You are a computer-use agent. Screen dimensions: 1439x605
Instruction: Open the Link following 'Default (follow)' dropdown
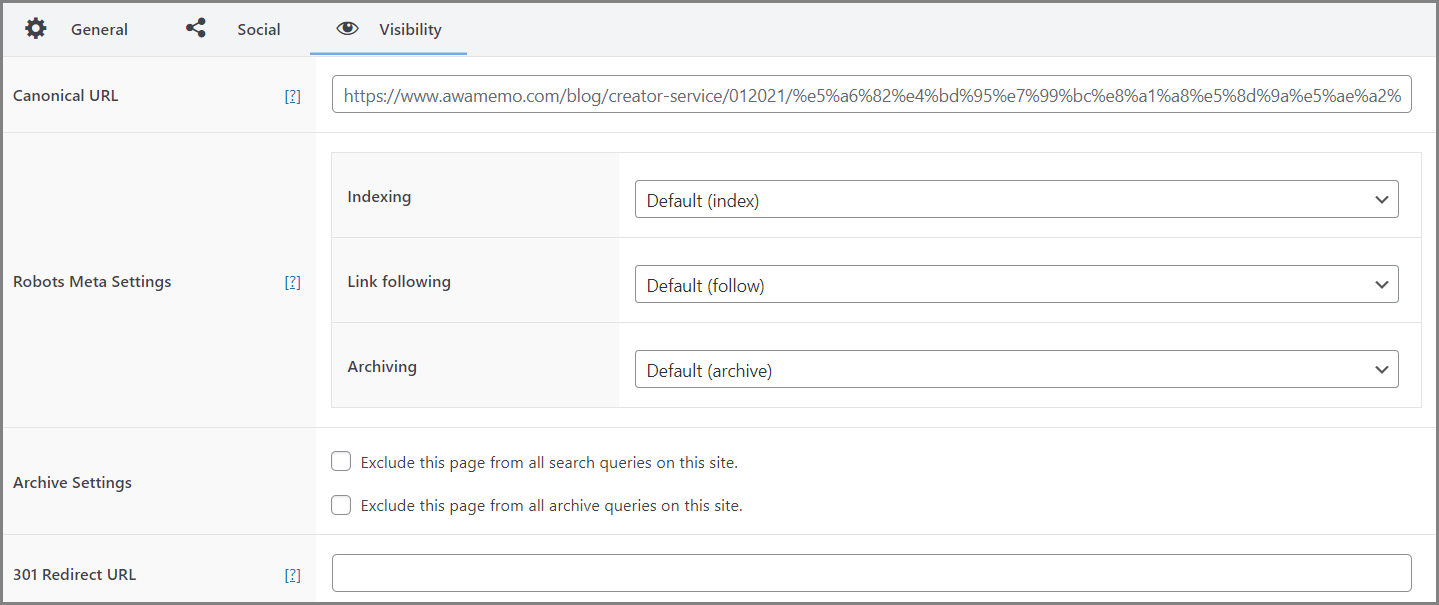coord(1000,285)
